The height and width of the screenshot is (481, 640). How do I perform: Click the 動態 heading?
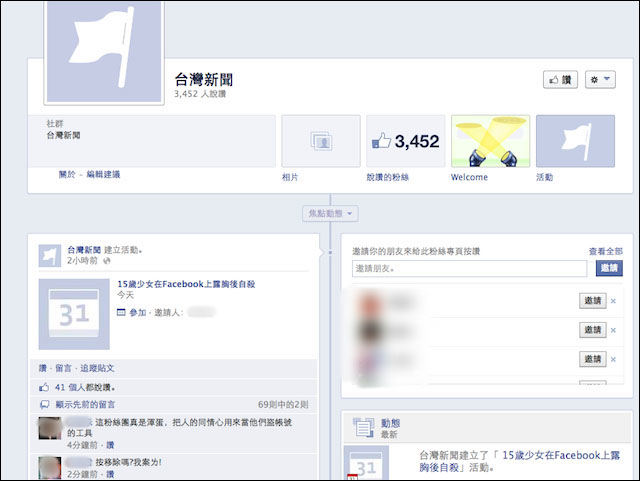coord(390,423)
